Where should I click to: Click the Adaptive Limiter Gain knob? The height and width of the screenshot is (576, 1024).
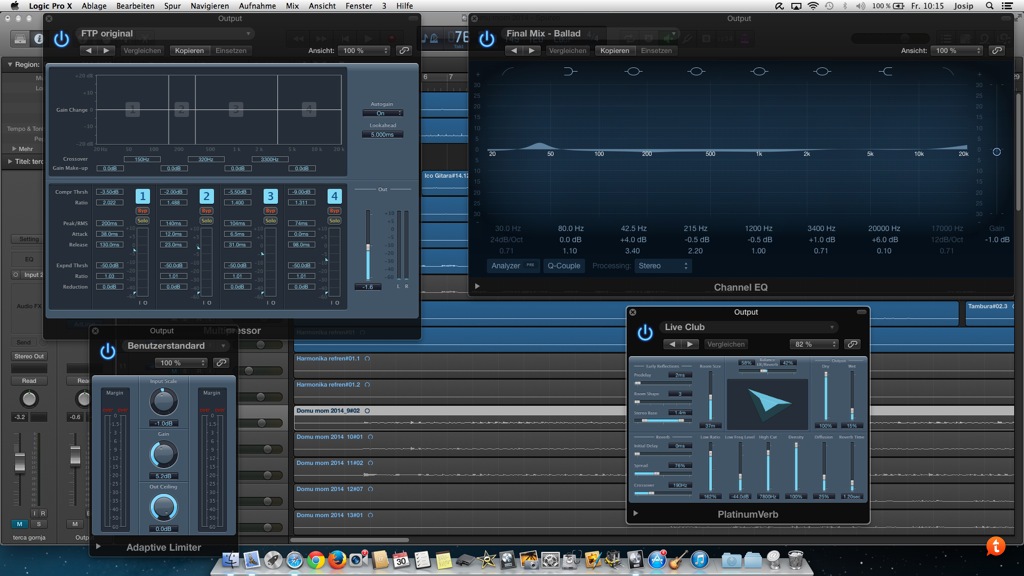point(163,455)
